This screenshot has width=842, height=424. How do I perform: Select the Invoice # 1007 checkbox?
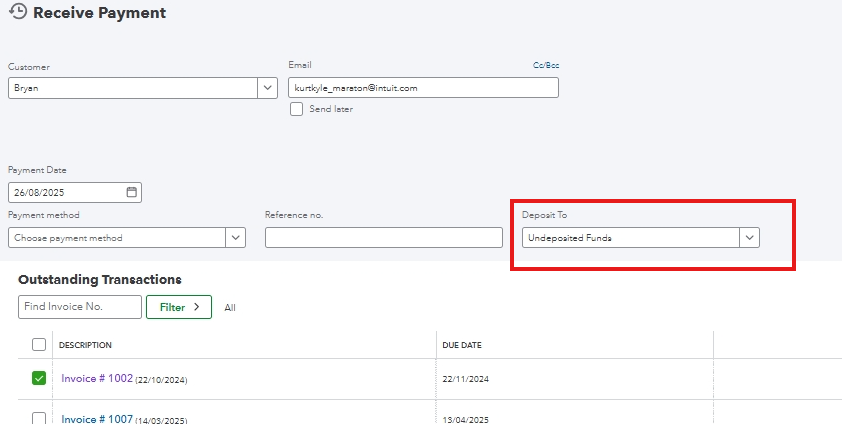pos(39,418)
